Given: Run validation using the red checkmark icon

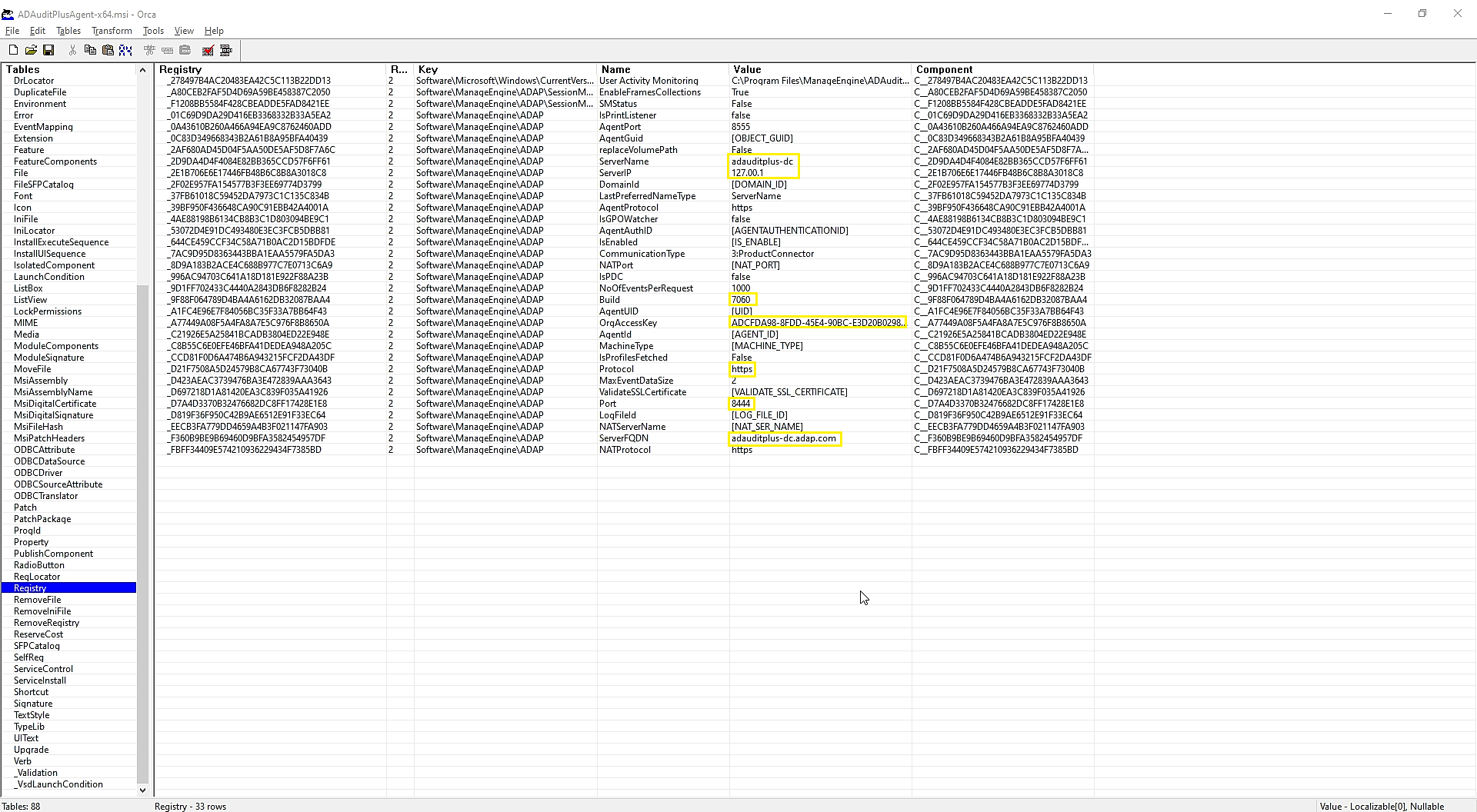Looking at the screenshot, I should point(207,50).
